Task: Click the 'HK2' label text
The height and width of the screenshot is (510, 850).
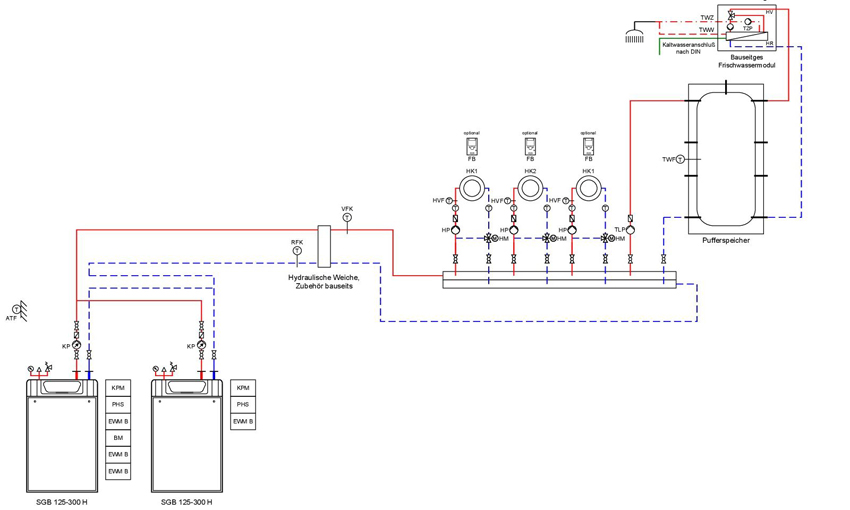Action: 530,171
